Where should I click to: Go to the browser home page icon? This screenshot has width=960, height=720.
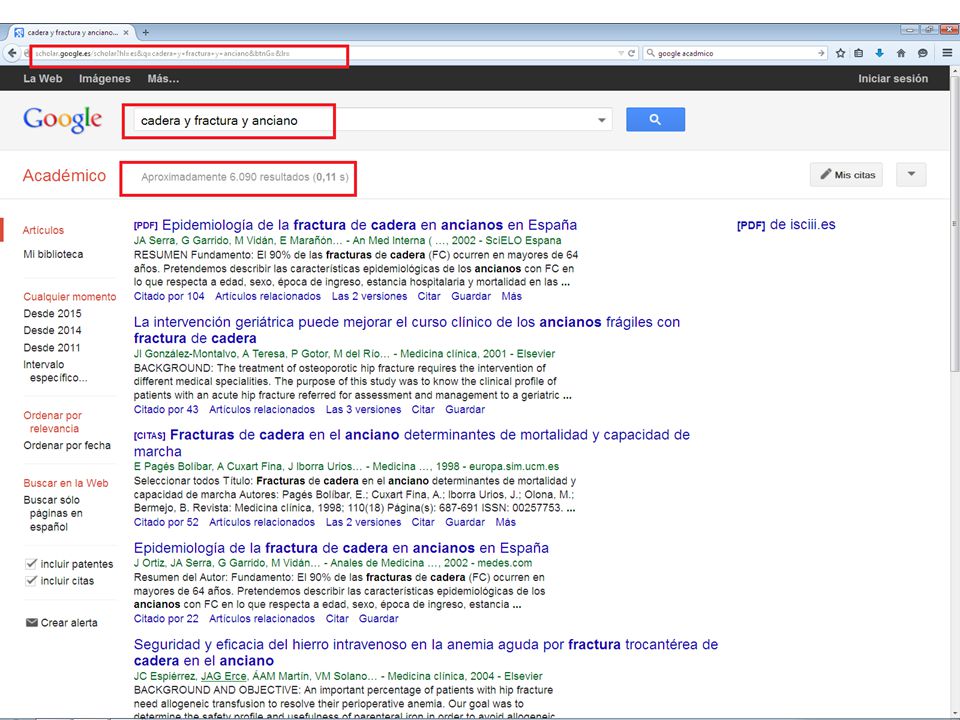click(x=901, y=53)
